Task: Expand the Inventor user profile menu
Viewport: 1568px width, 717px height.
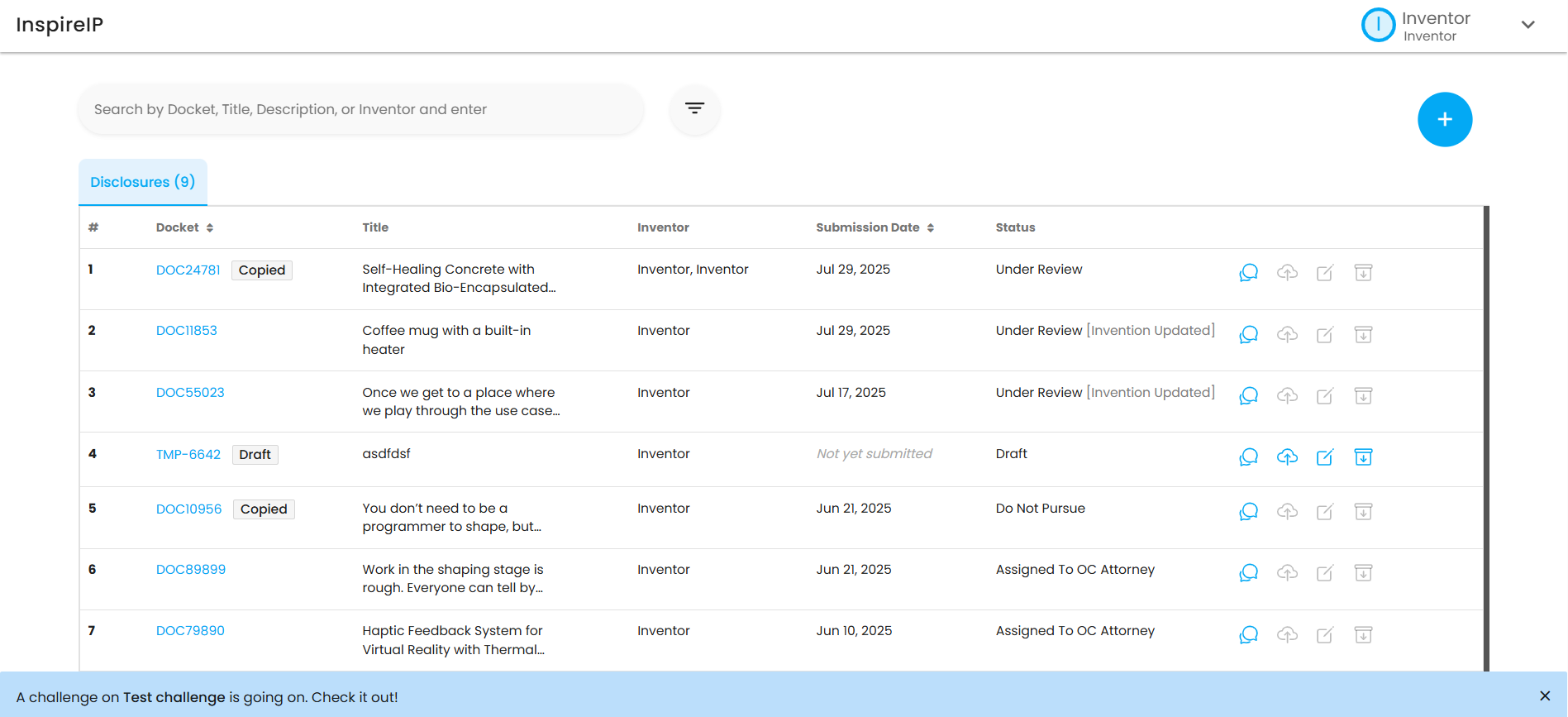Action: click(1527, 25)
